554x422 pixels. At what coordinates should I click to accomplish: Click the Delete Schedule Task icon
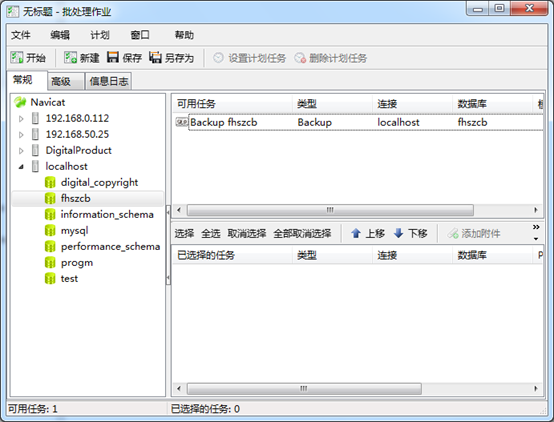click(x=300, y=58)
